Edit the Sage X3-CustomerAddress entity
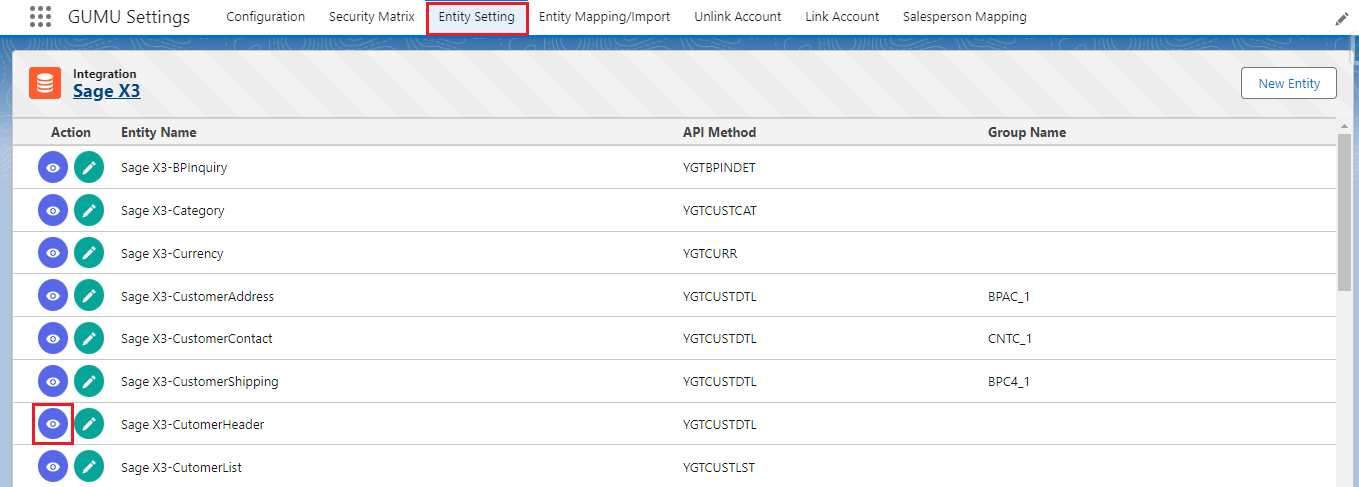This screenshot has height=487, width=1359. tap(89, 296)
